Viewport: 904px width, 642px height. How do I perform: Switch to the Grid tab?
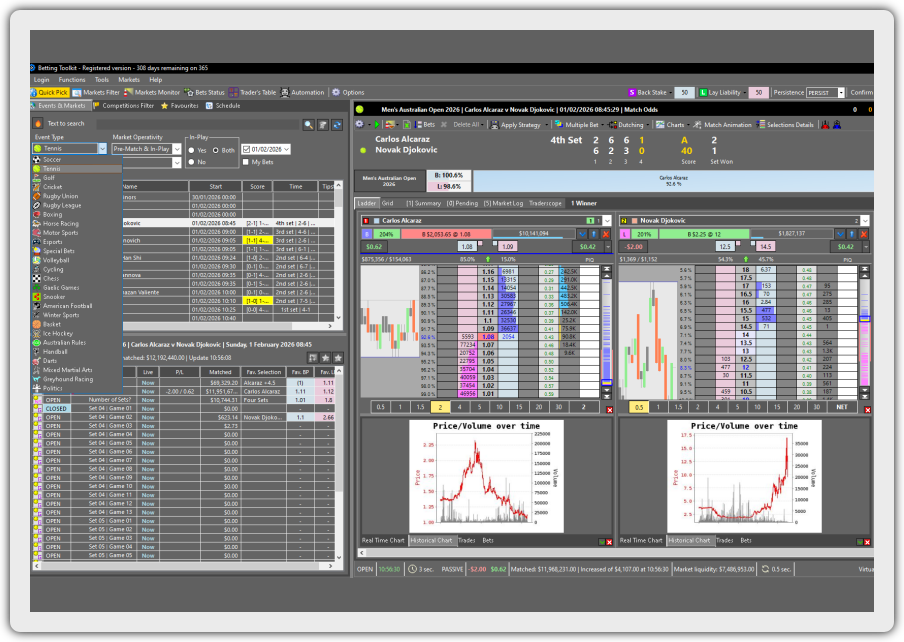pyautogui.click(x=387, y=203)
